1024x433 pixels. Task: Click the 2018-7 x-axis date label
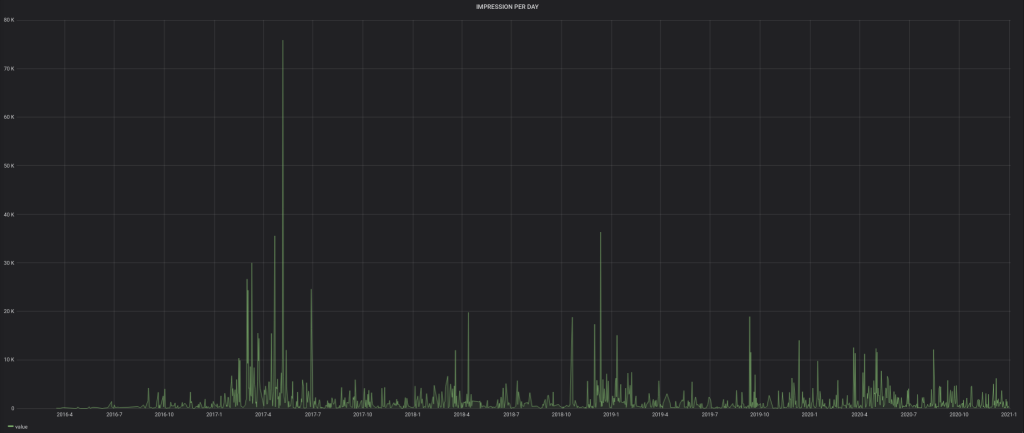click(511, 414)
